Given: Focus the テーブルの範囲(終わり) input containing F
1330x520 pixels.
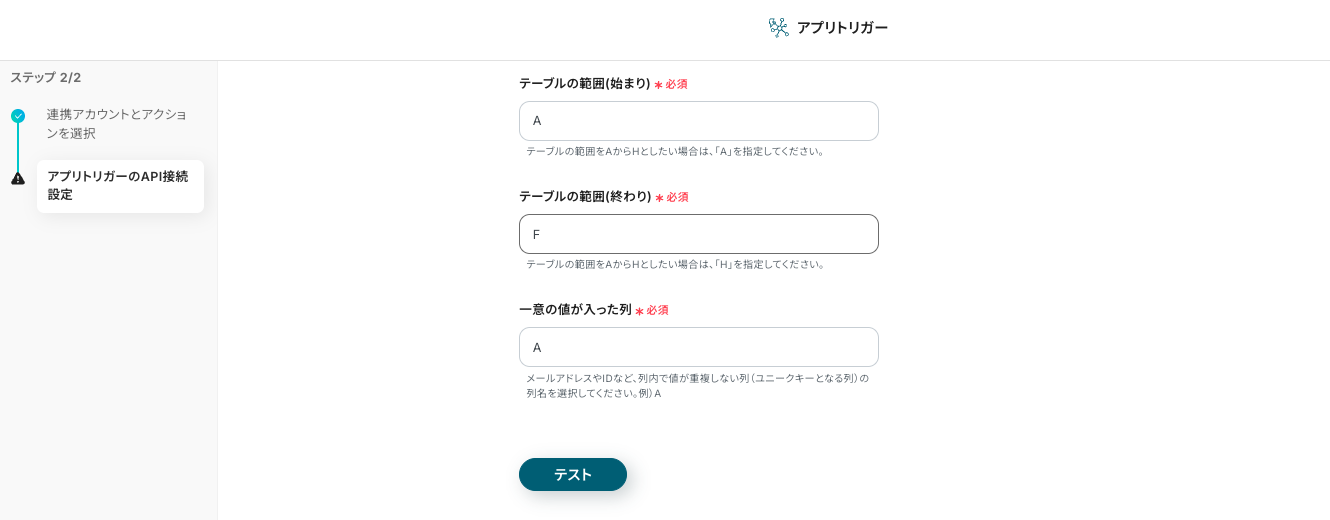Looking at the screenshot, I should 698,234.
